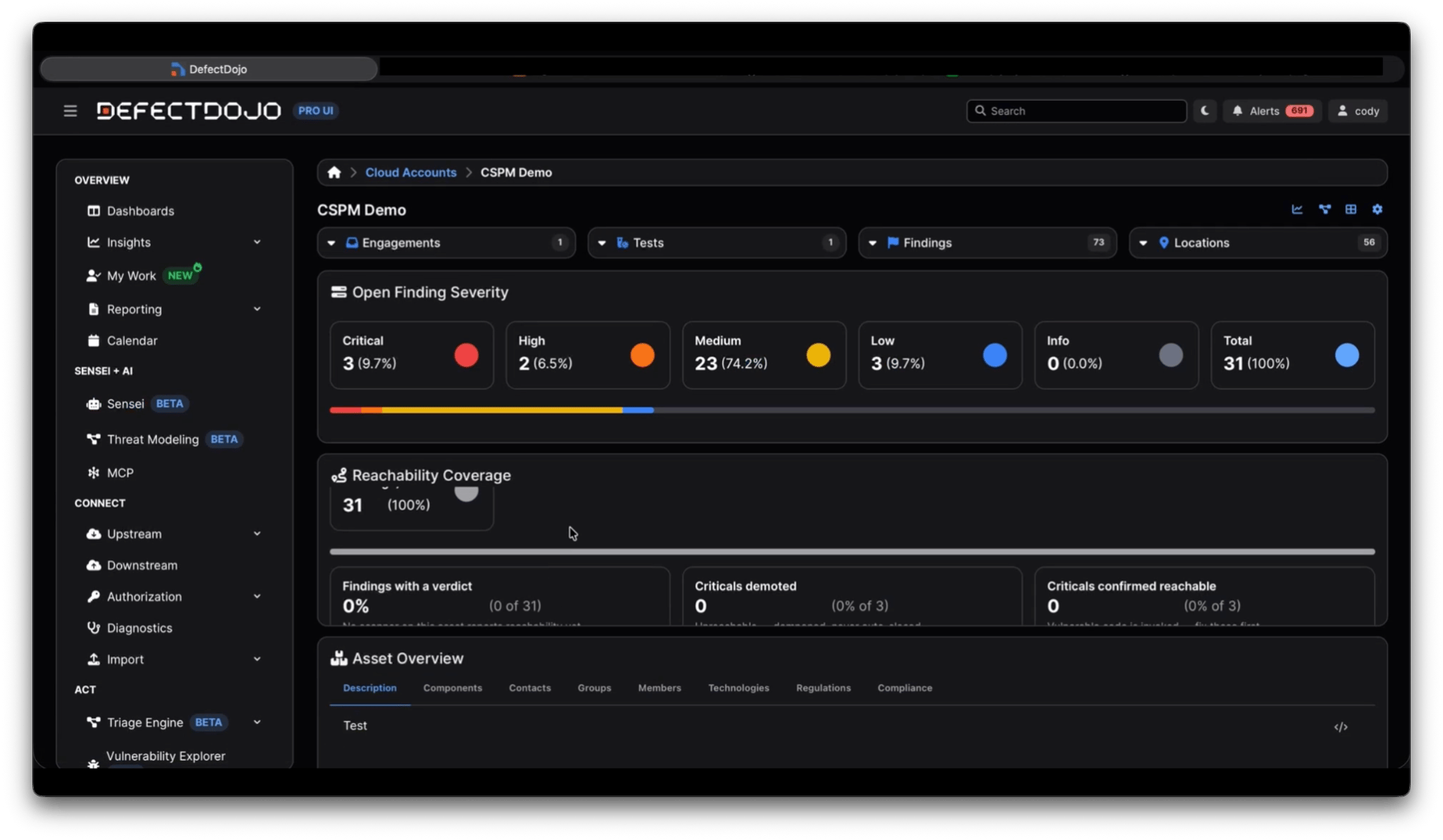This screenshot has width=1443, height=840.
Task: Open the line chart view icon
Action: coord(1297,209)
